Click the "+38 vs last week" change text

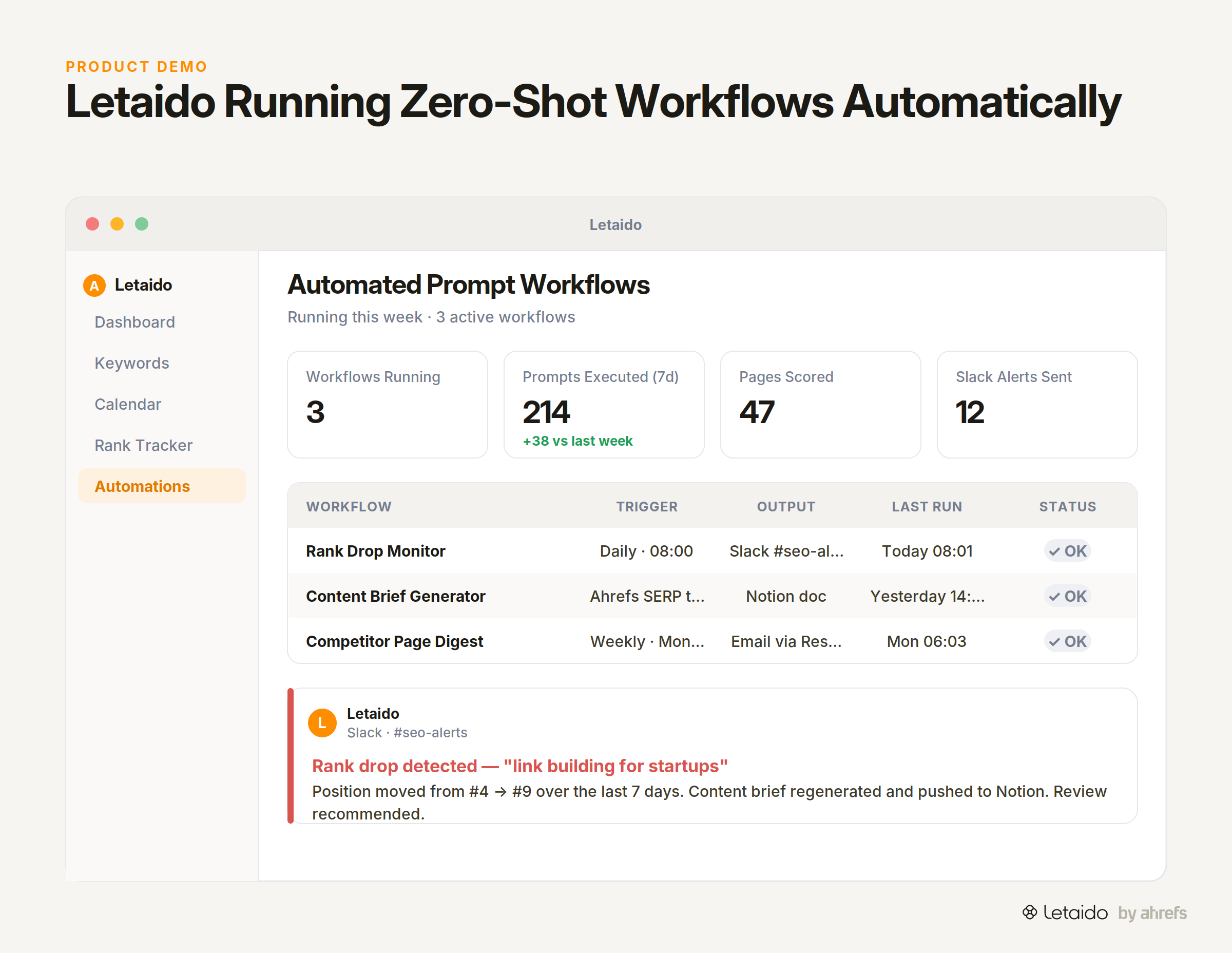(577, 441)
